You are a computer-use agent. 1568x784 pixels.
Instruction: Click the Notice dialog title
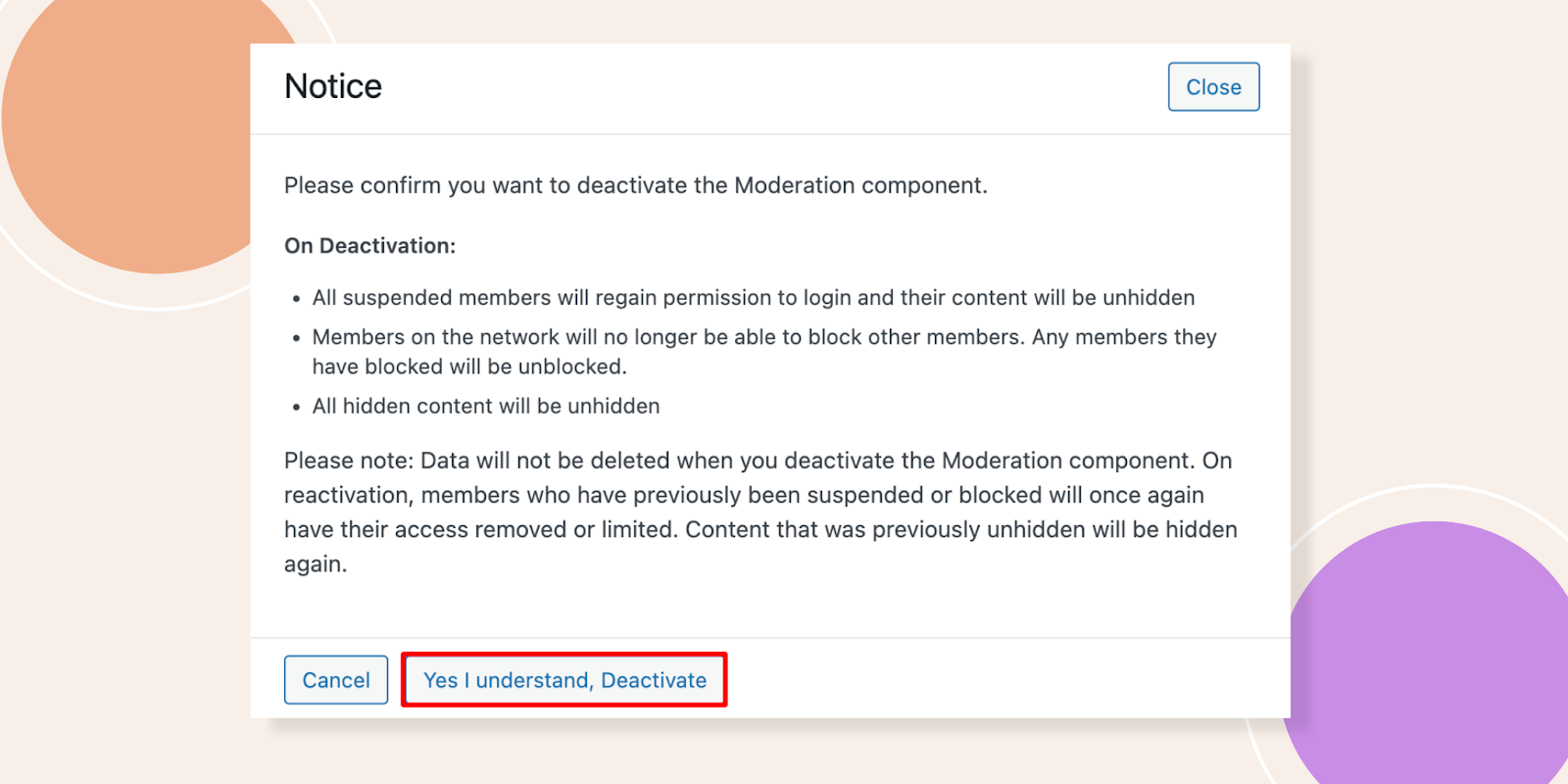[x=333, y=86]
